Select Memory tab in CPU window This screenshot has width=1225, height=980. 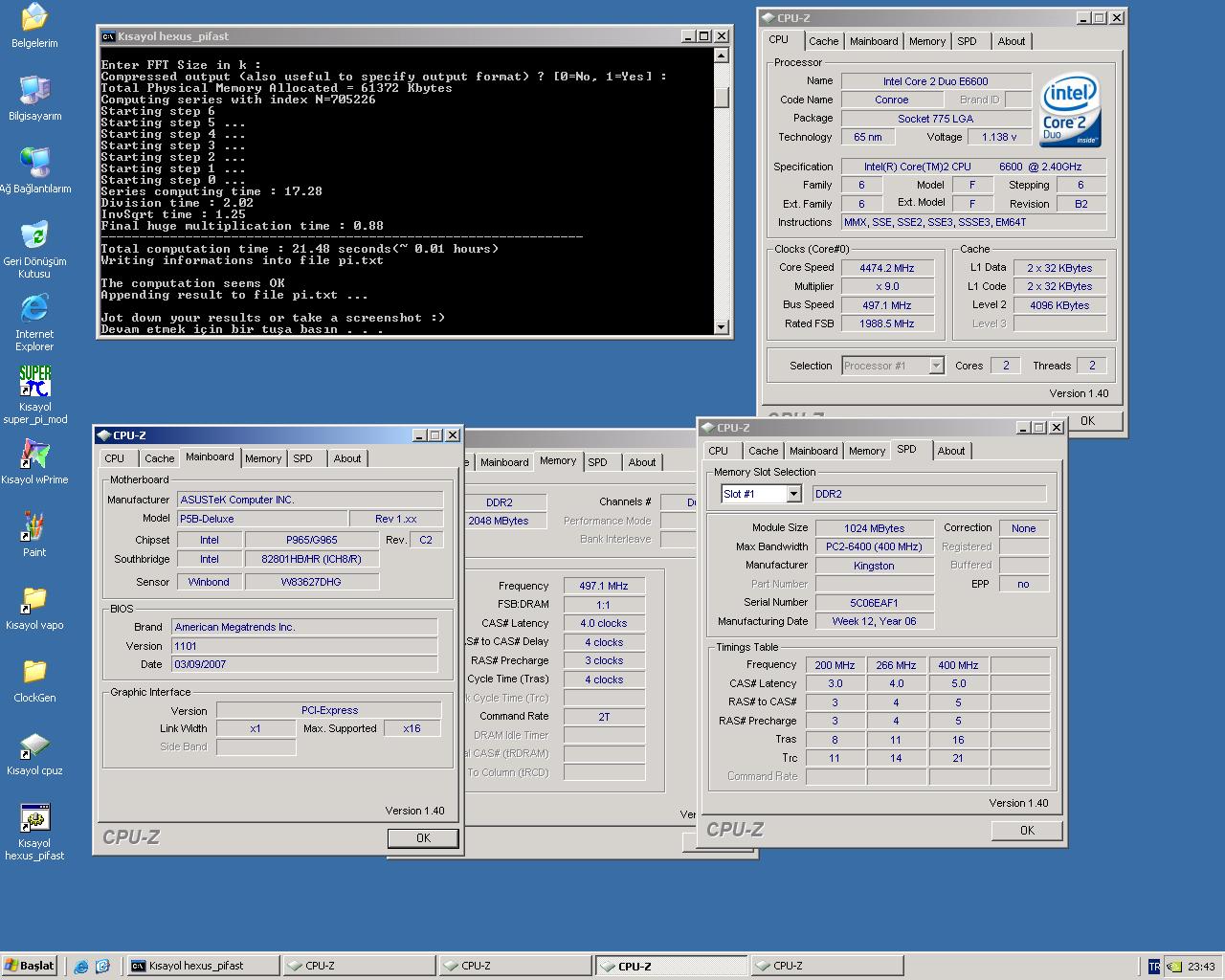click(x=927, y=41)
